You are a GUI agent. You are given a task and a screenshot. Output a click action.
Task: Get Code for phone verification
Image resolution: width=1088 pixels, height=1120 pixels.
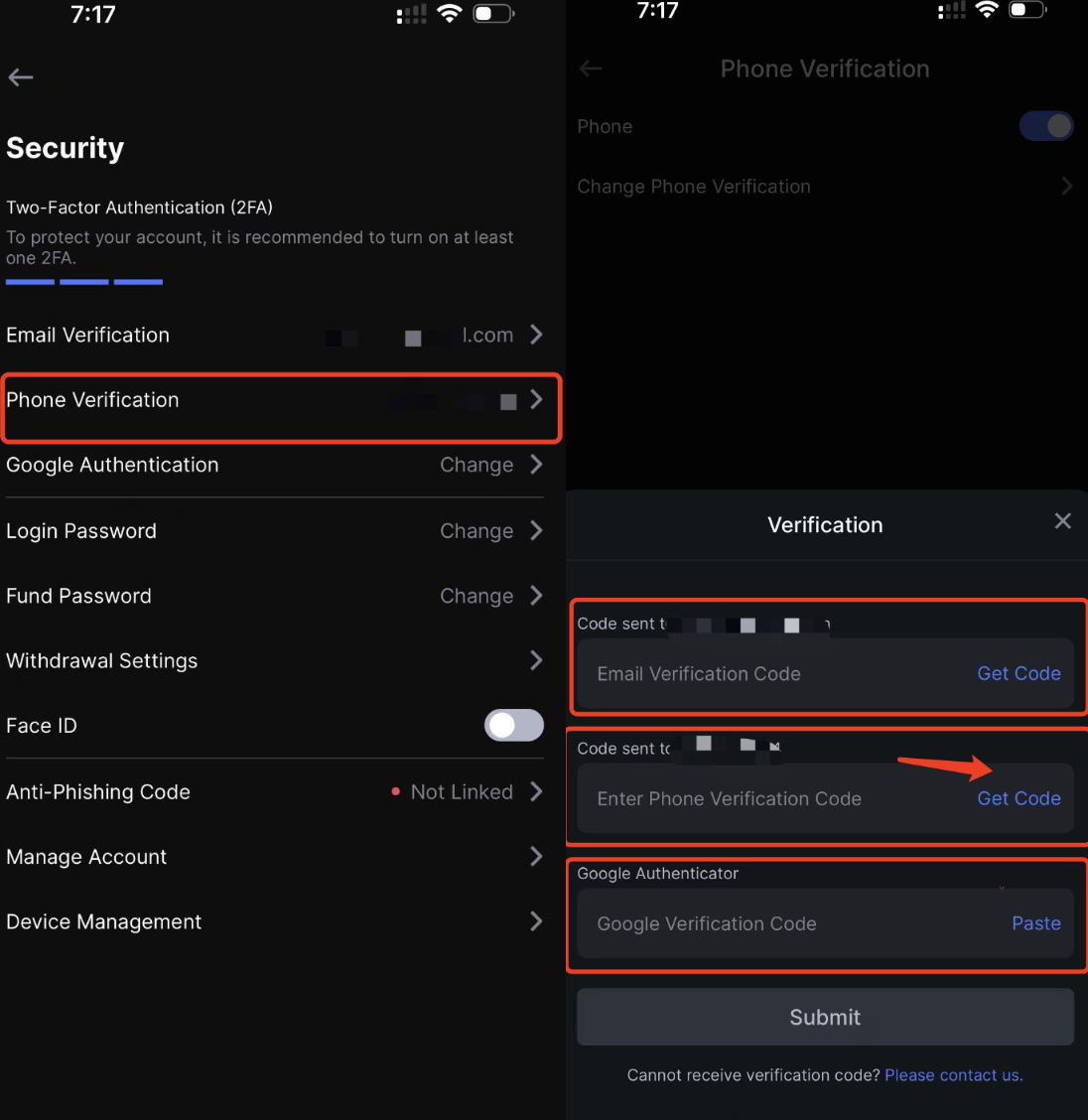[1019, 798]
